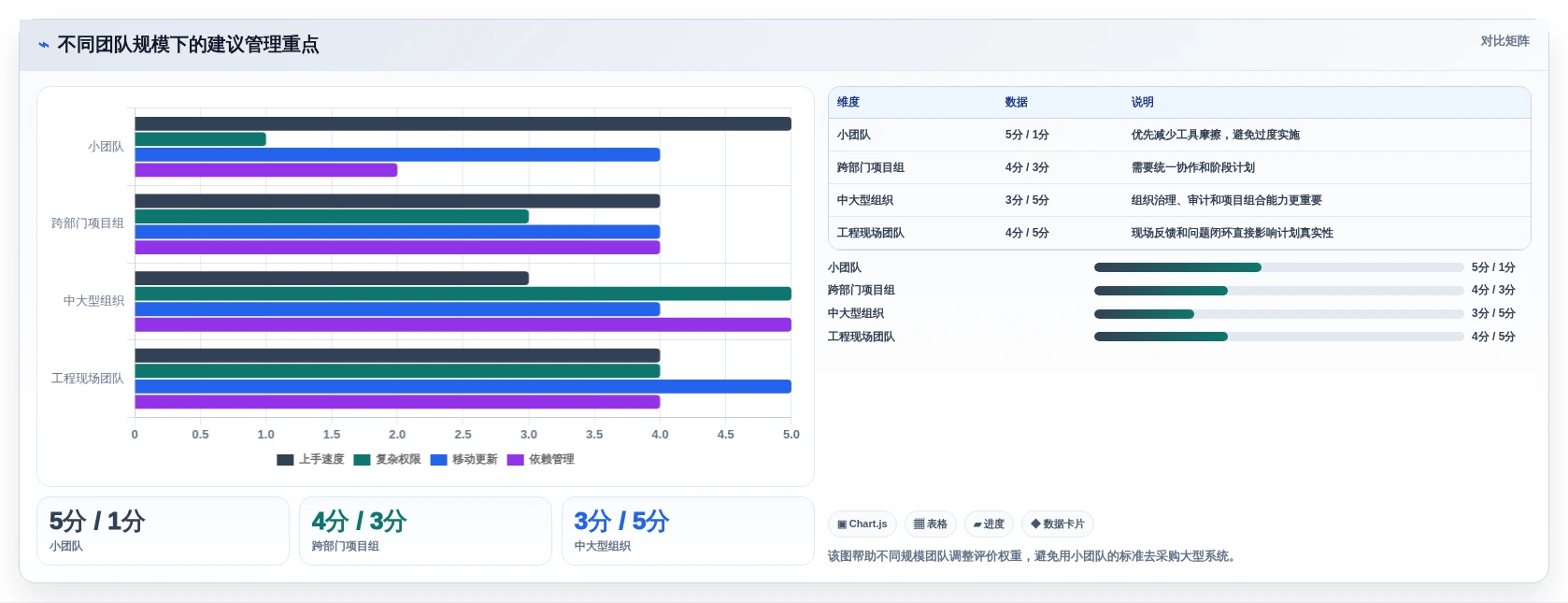The height and width of the screenshot is (603, 1568).
Task: Click table value 4分 / 5分
Action: coord(1027,233)
